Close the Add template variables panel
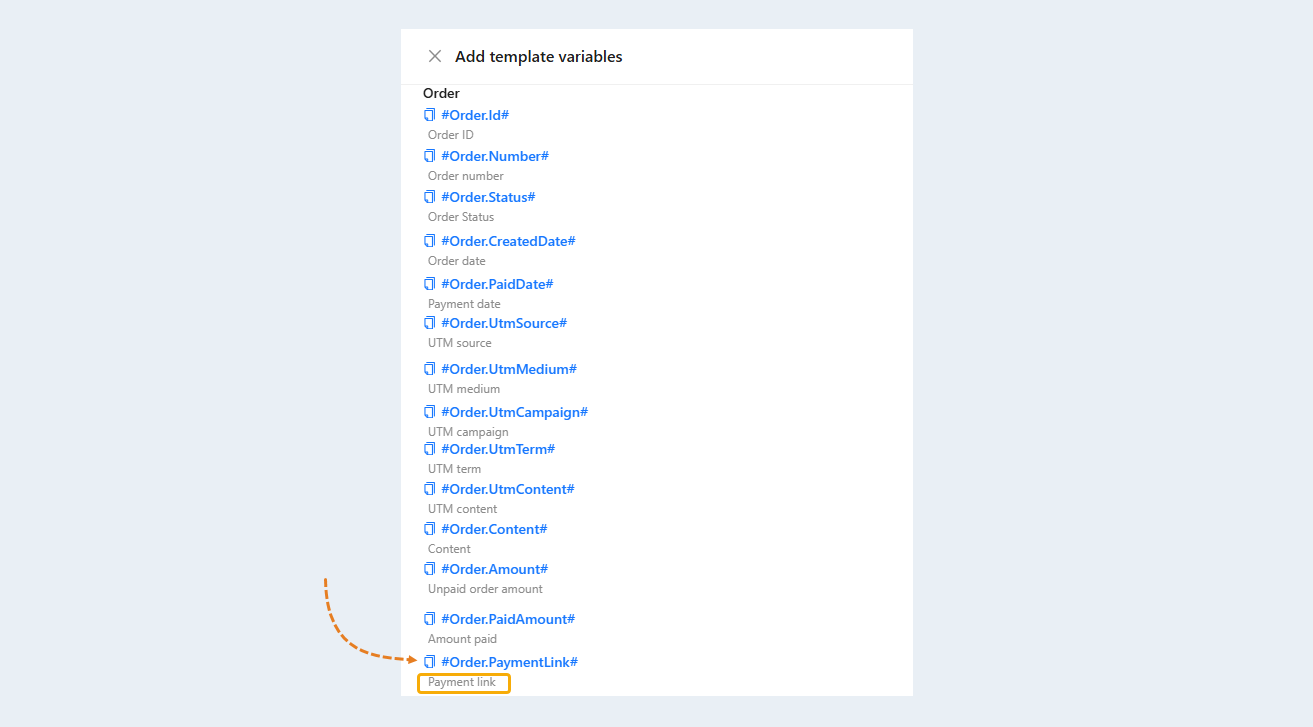Image resolution: width=1313 pixels, height=727 pixels. (435, 56)
